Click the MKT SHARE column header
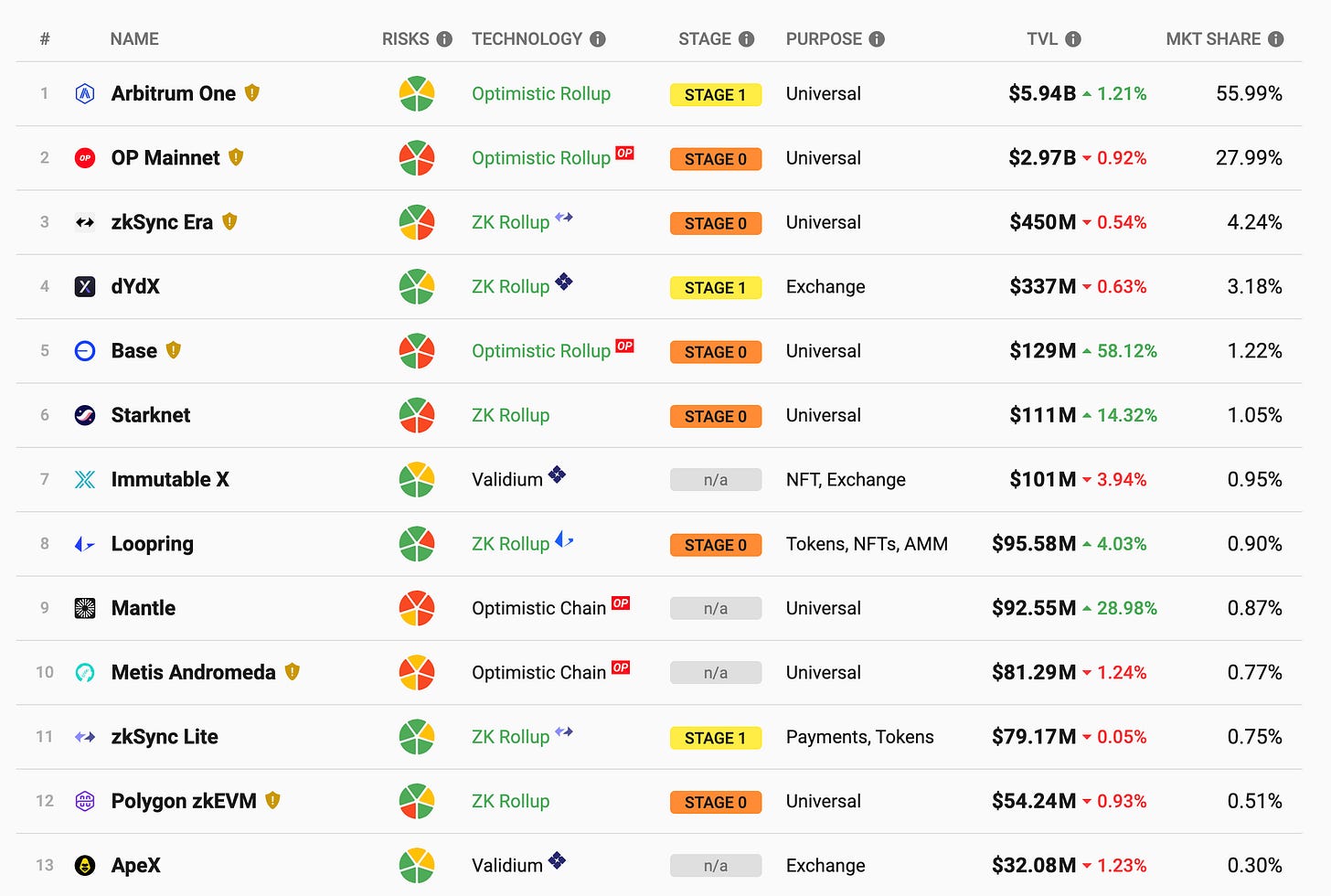 click(x=1213, y=39)
